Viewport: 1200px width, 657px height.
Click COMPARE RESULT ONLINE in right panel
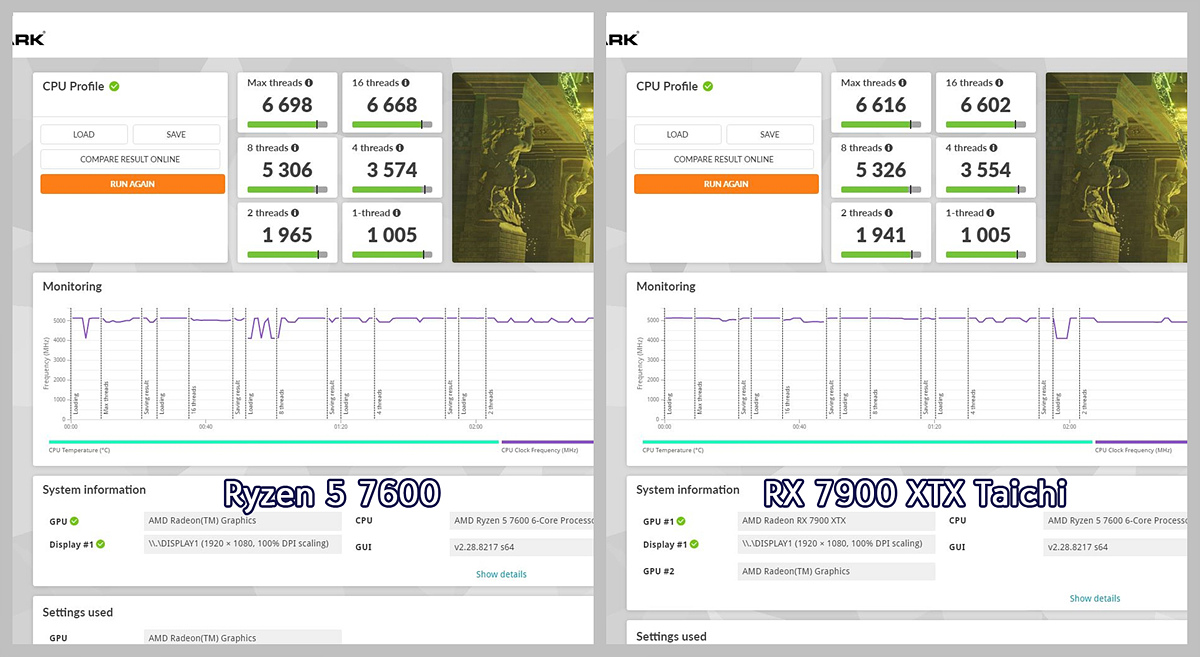click(725, 159)
